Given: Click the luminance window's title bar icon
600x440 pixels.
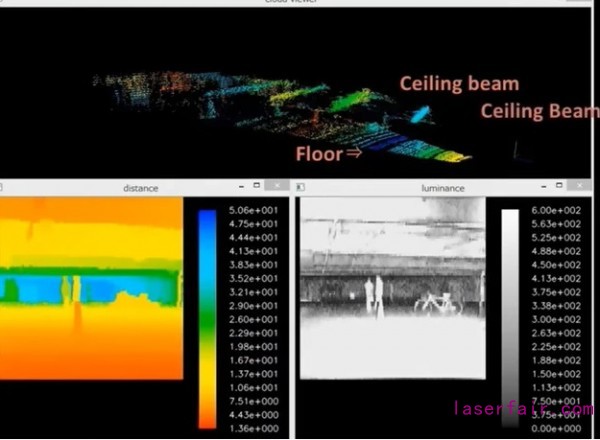Looking at the screenshot, I should 301,187.
